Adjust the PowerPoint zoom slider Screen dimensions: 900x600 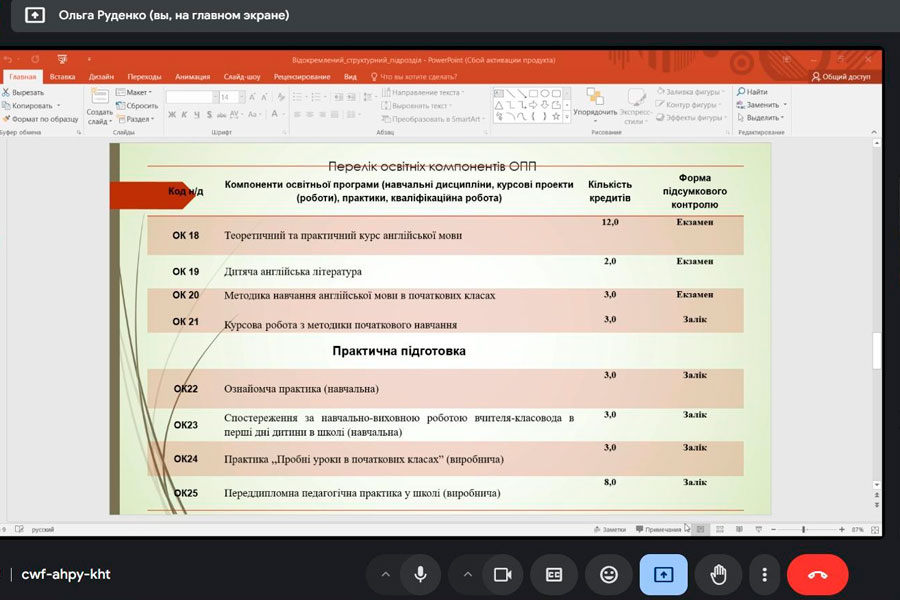[x=804, y=529]
